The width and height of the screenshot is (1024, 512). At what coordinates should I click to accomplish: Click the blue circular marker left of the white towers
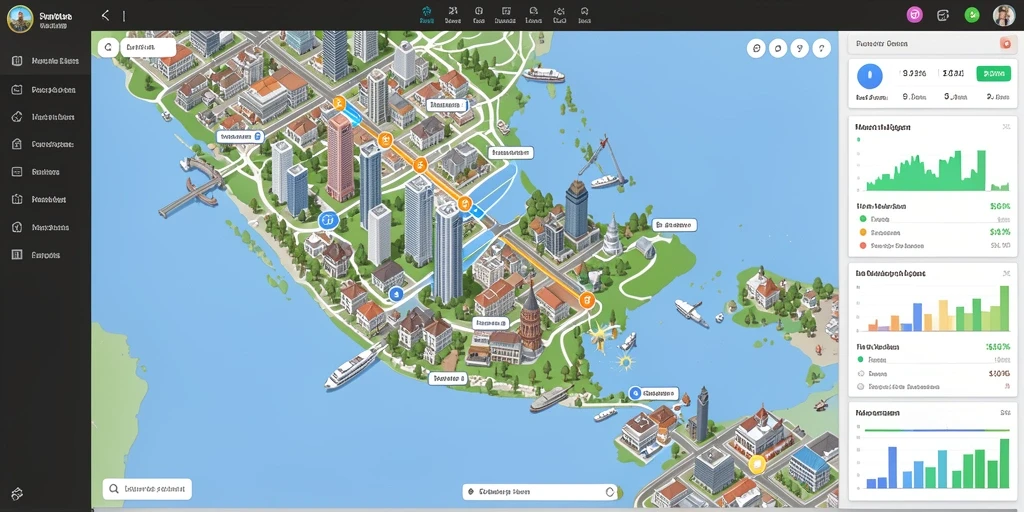tap(327, 221)
